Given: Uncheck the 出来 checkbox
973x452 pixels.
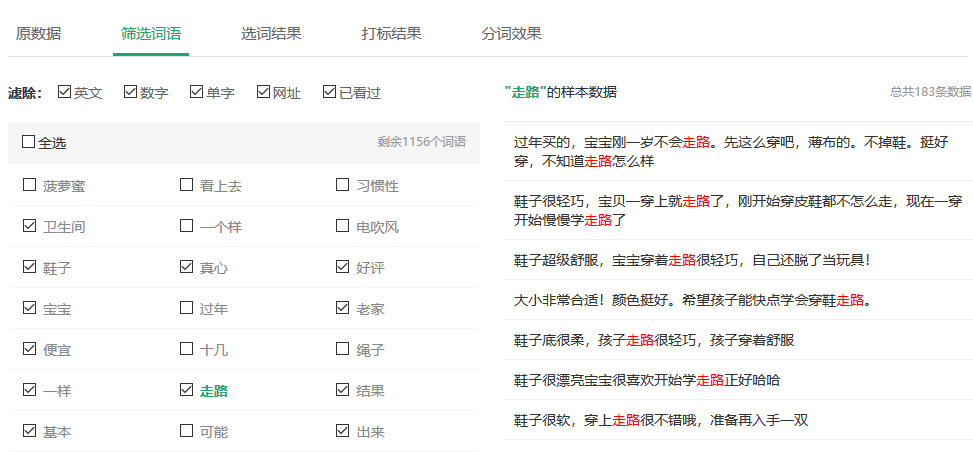Looking at the screenshot, I should [343, 430].
